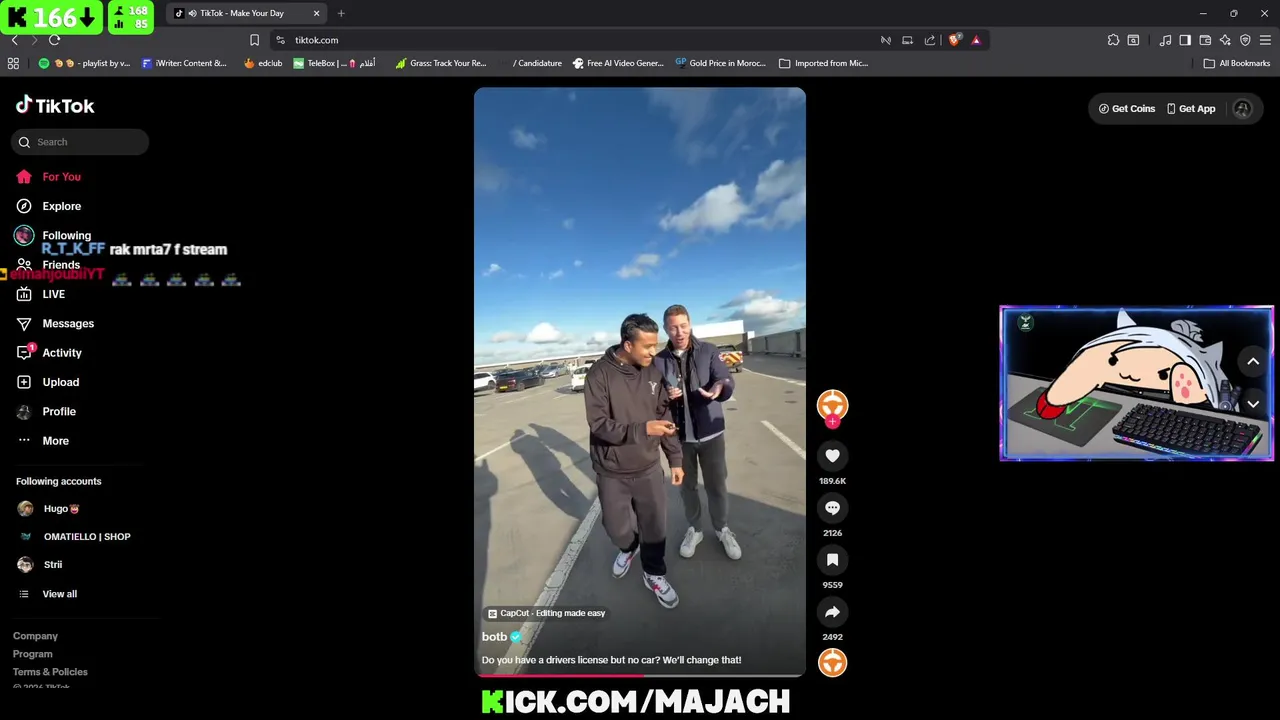
Task: Share the page via the address bar share icon
Action: [930, 40]
